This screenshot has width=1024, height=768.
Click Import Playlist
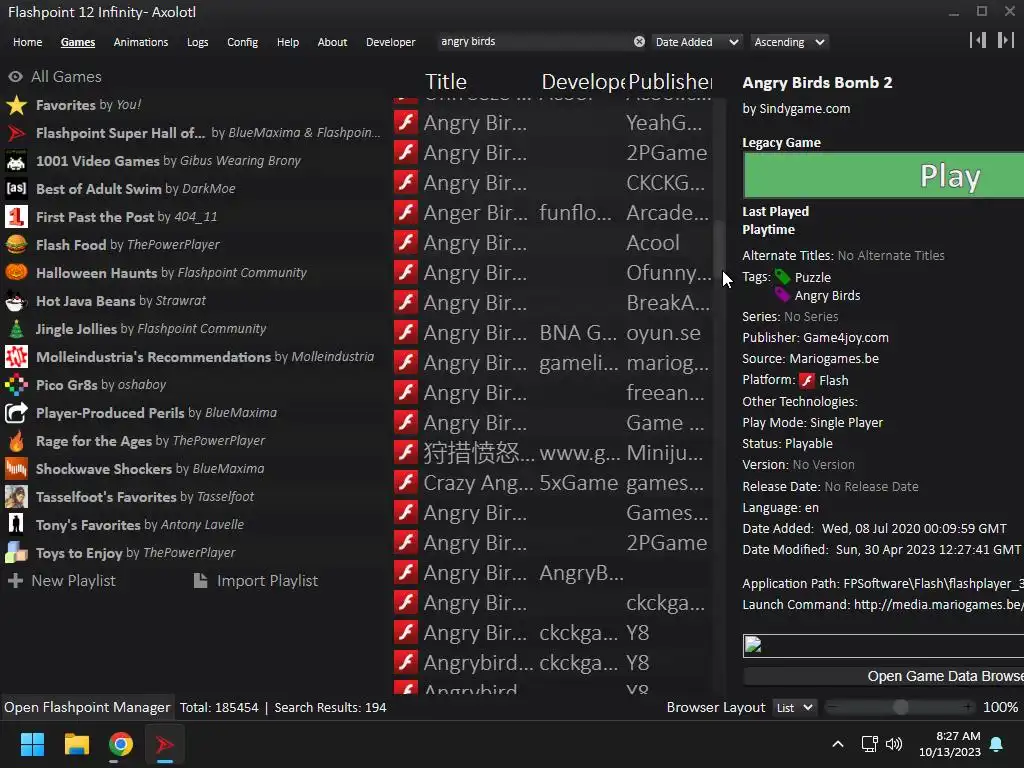pos(256,581)
